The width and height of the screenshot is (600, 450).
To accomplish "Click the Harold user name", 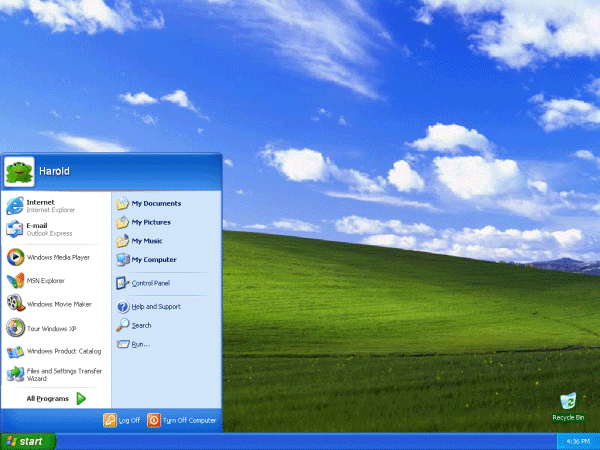I will 54,171.
